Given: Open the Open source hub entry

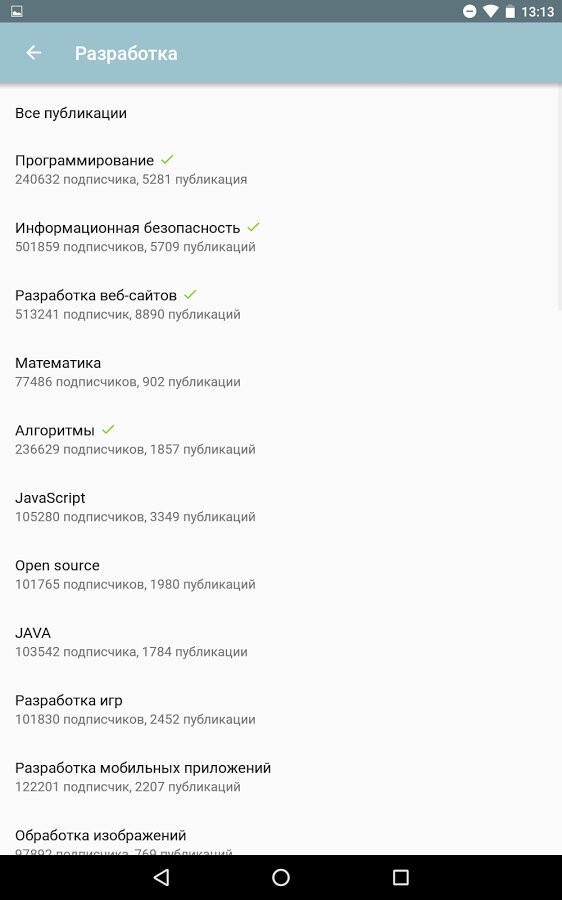Looking at the screenshot, I should coord(281,574).
